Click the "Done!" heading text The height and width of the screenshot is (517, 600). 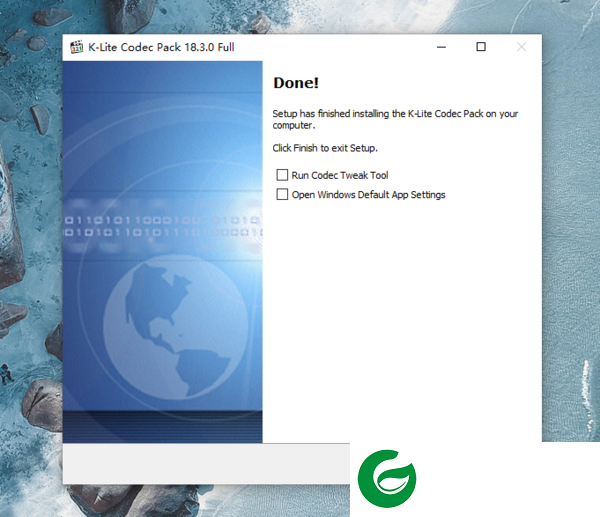[x=296, y=83]
